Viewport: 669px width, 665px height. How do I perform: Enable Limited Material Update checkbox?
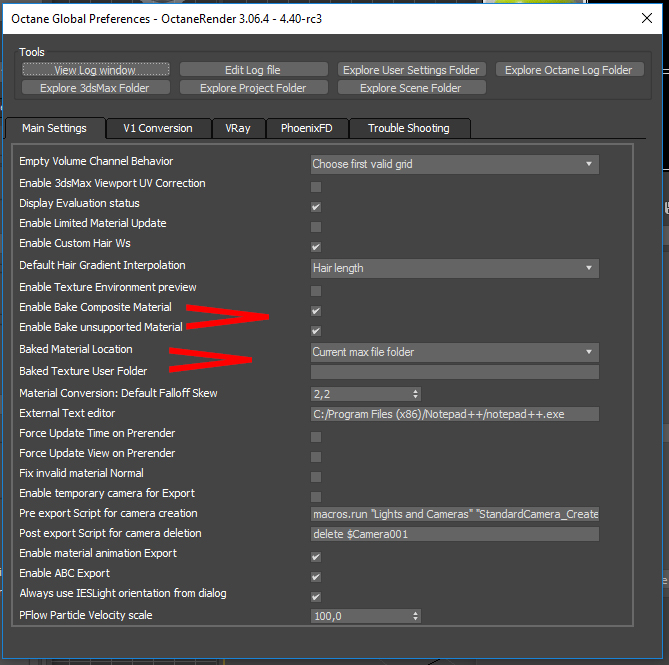coord(316,227)
